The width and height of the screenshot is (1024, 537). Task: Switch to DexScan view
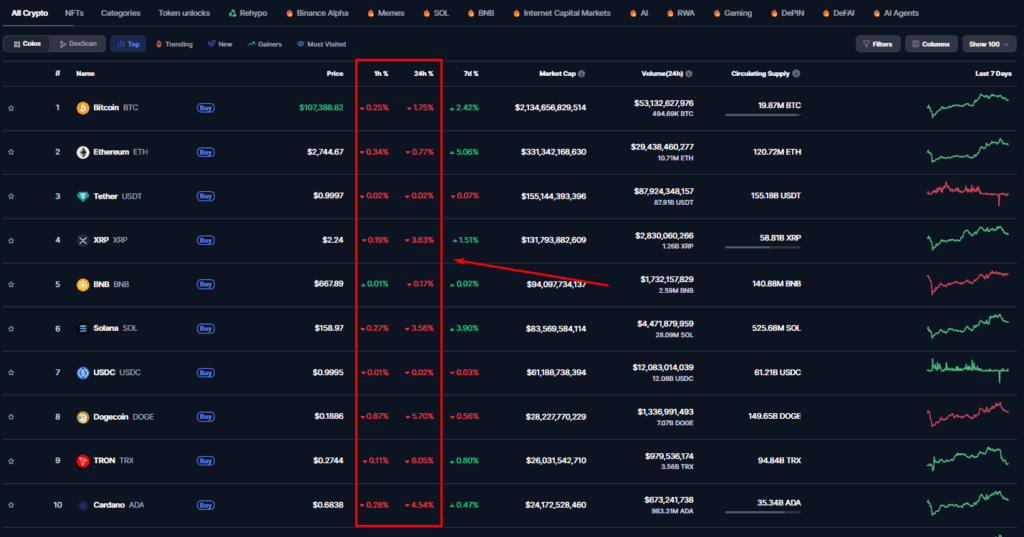(x=78, y=44)
